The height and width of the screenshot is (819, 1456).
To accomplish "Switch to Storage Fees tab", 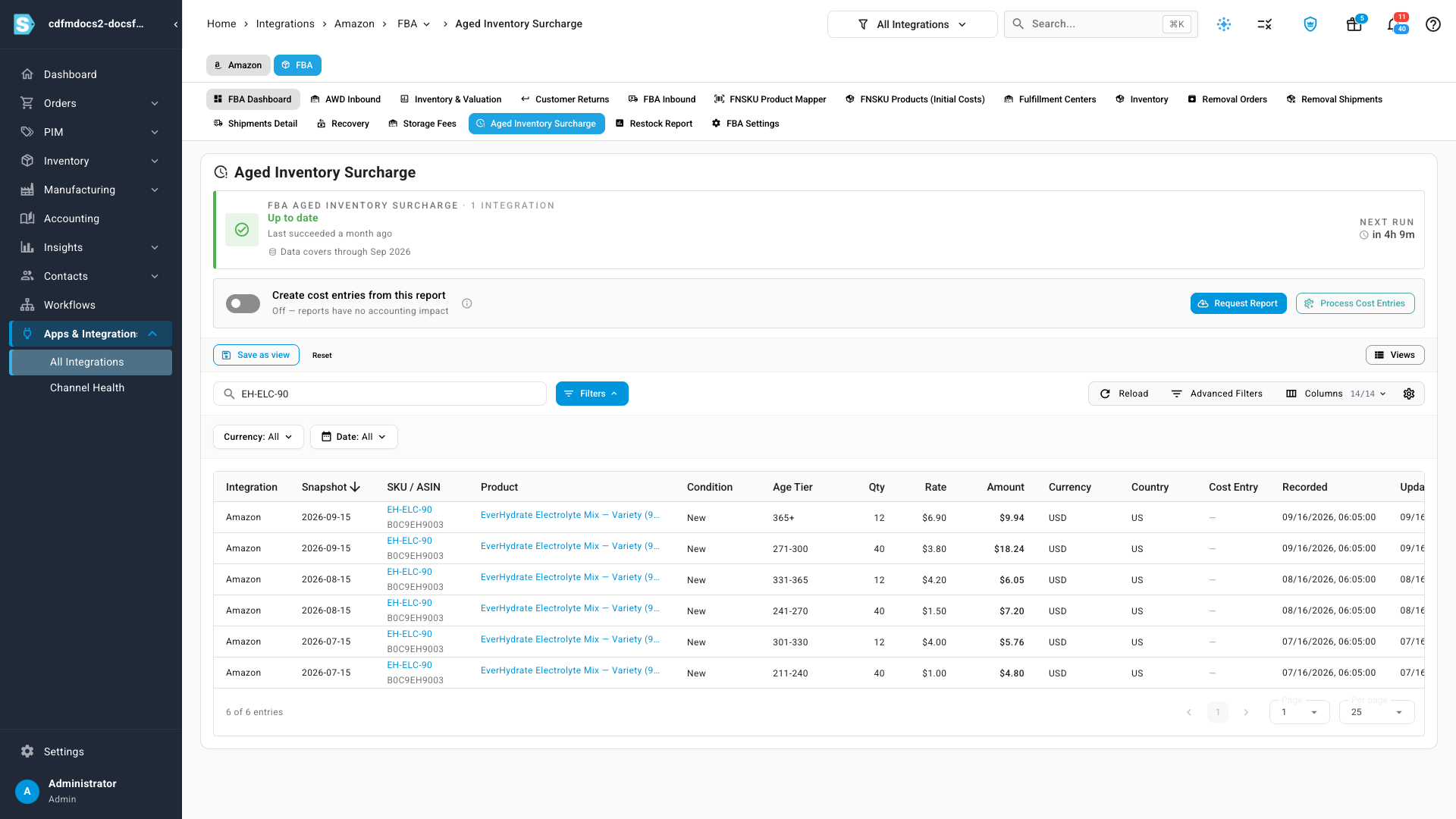I will pyautogui.click(x=422, y=124).
